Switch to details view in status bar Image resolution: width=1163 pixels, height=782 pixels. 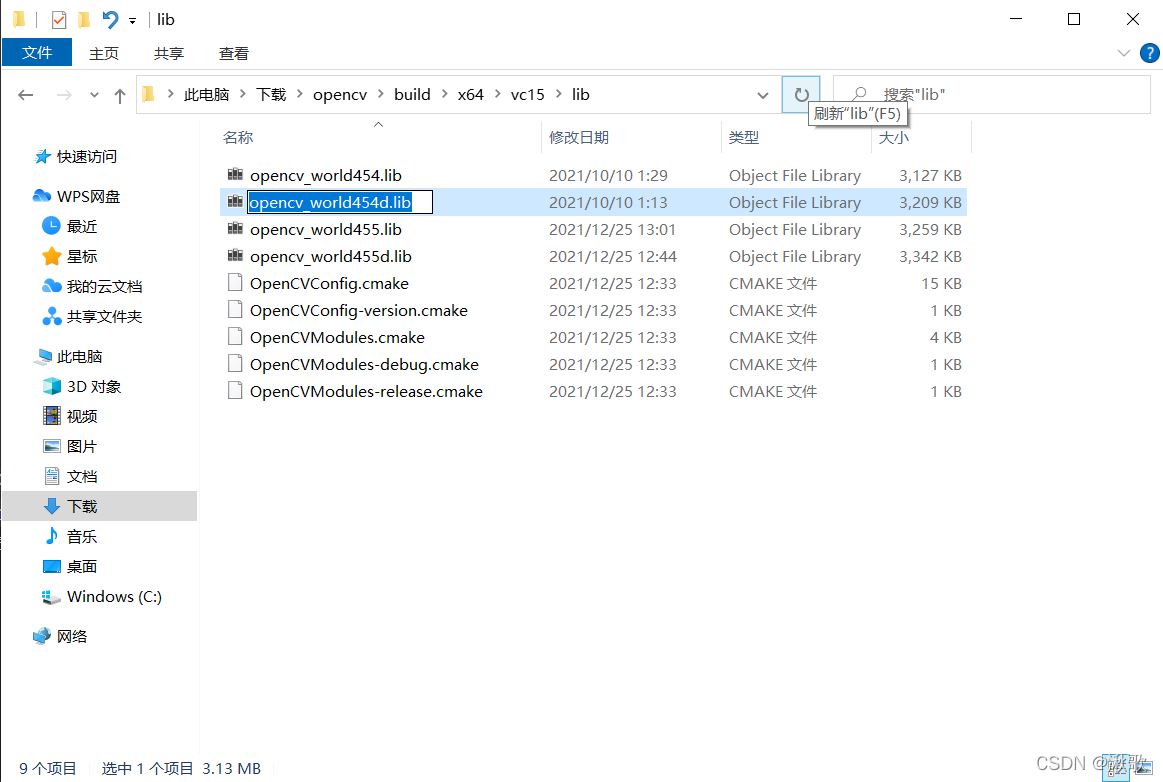click(1117, 767)
